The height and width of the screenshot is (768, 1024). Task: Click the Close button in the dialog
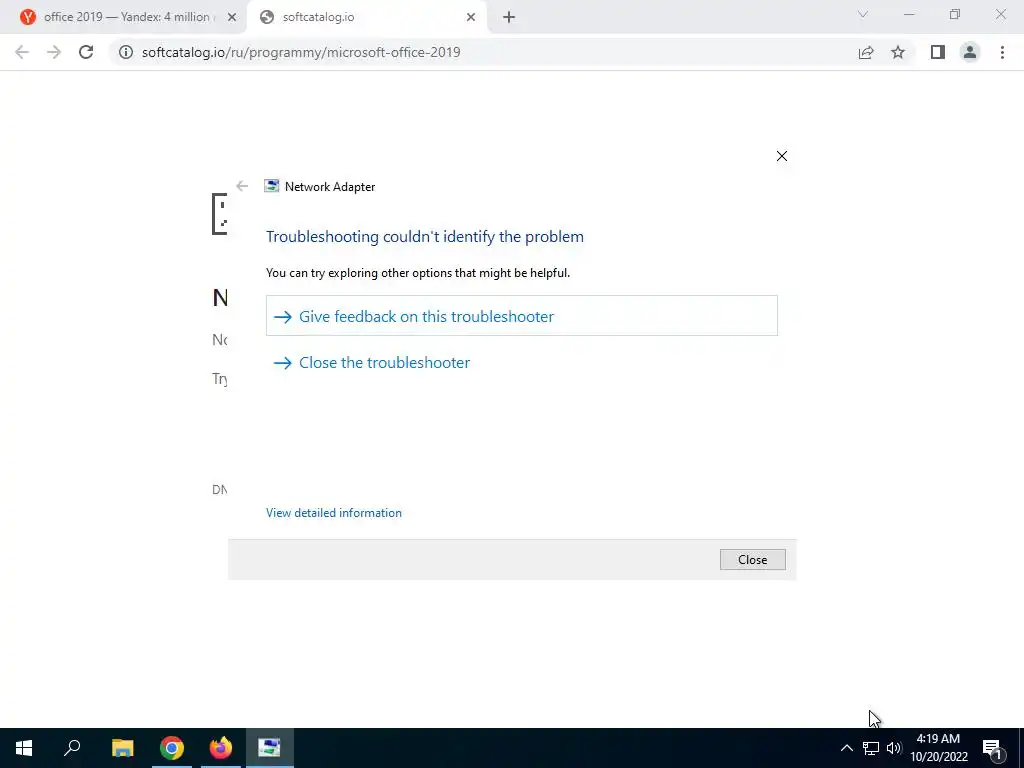pyautogui.click(x=752, y=560)
